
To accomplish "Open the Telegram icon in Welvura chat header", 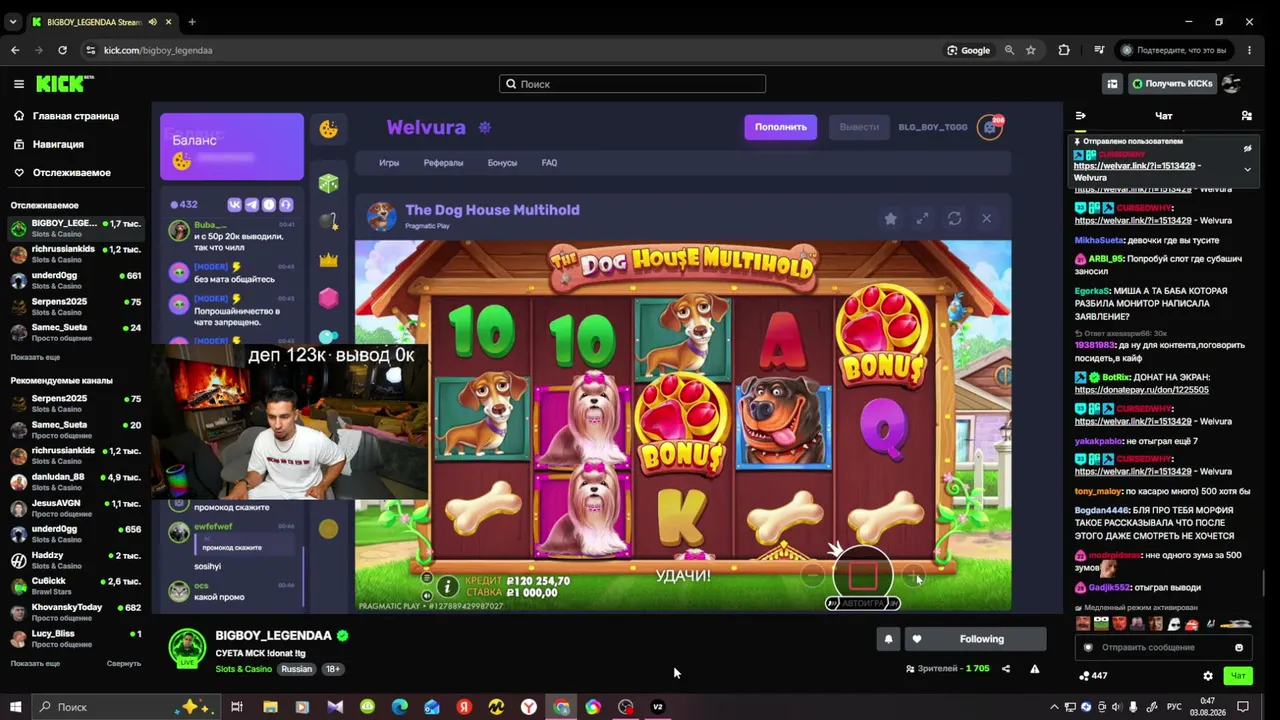I will (x=252, y=205).
